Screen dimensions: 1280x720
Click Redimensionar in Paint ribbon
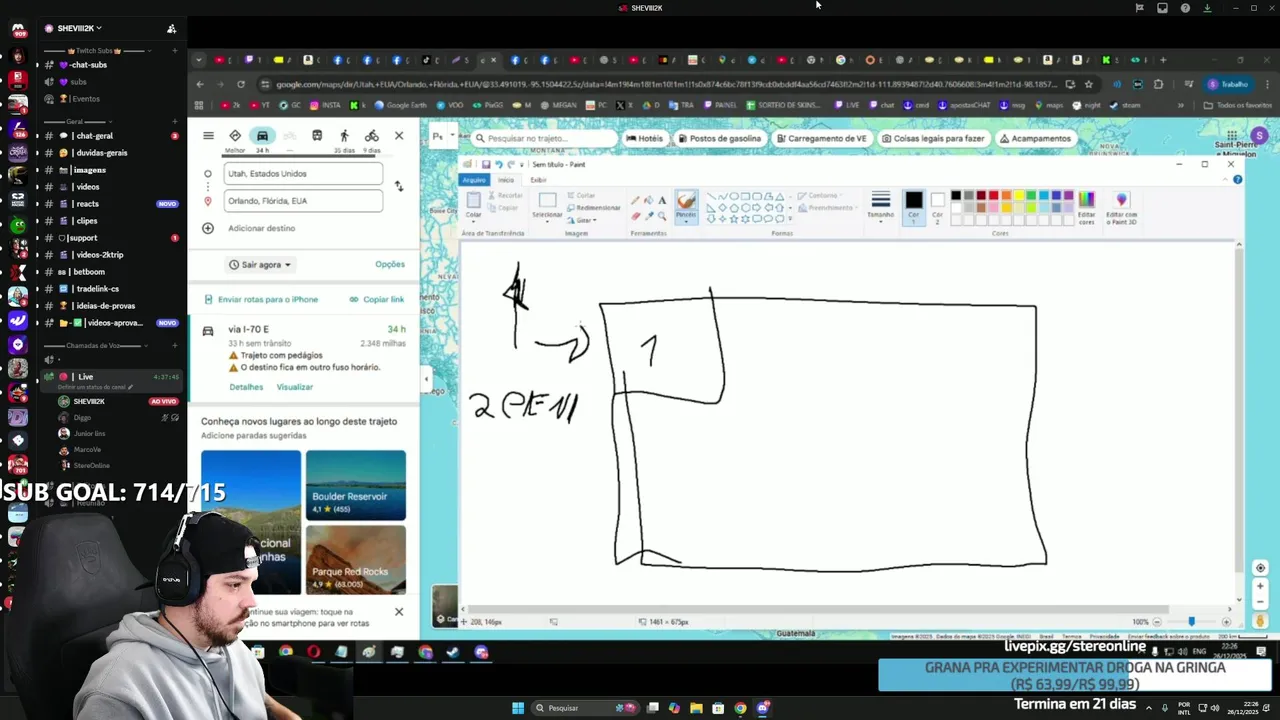coord(594,207)
